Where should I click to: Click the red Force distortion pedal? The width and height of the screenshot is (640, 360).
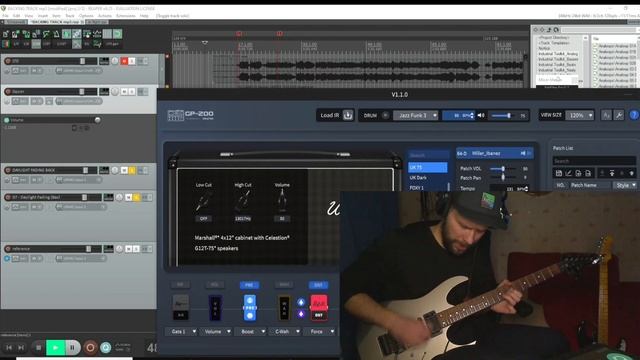[x=319, y=307]
